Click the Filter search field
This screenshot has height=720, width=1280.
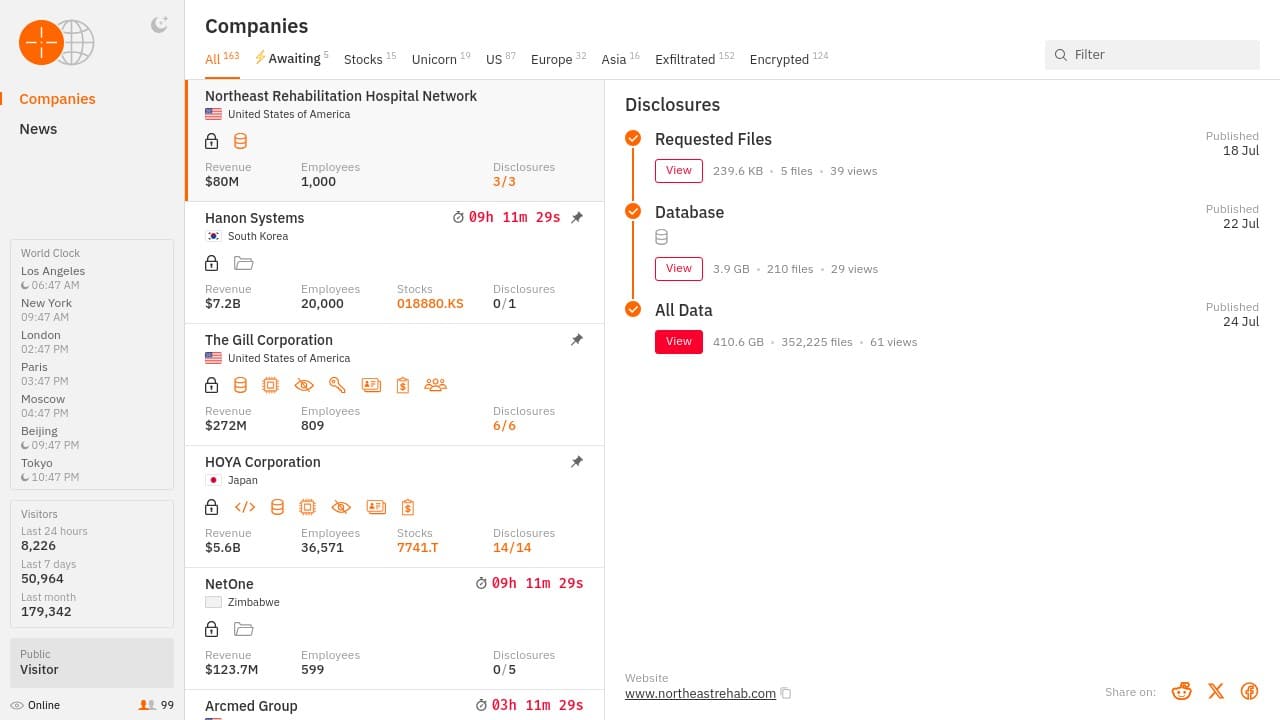pyautogui.click(x=1152, y=55)
